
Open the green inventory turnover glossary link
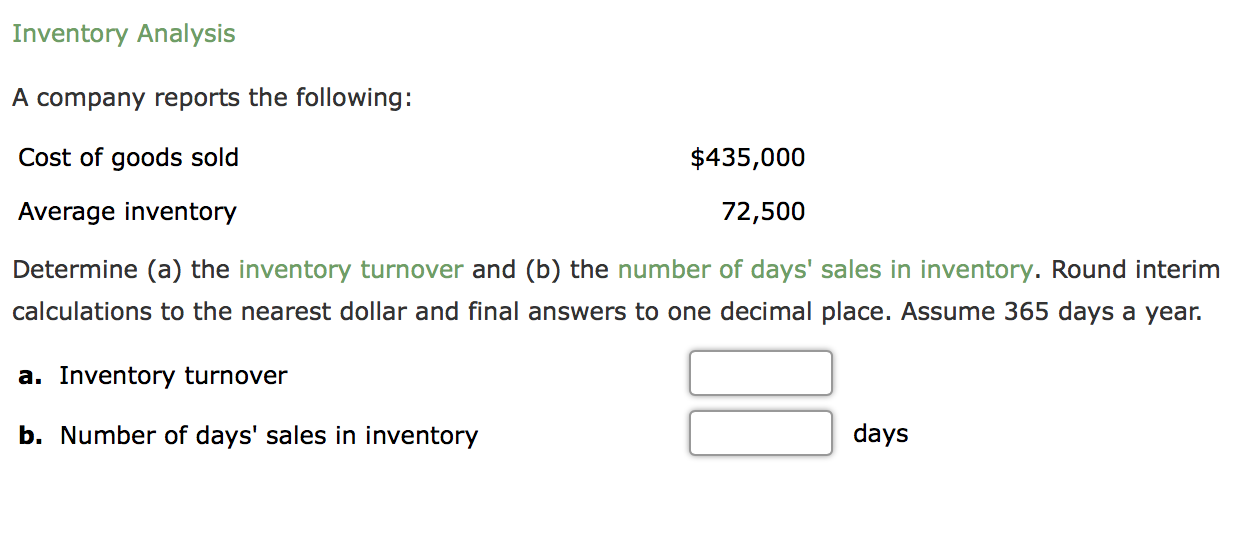(351, 270)
